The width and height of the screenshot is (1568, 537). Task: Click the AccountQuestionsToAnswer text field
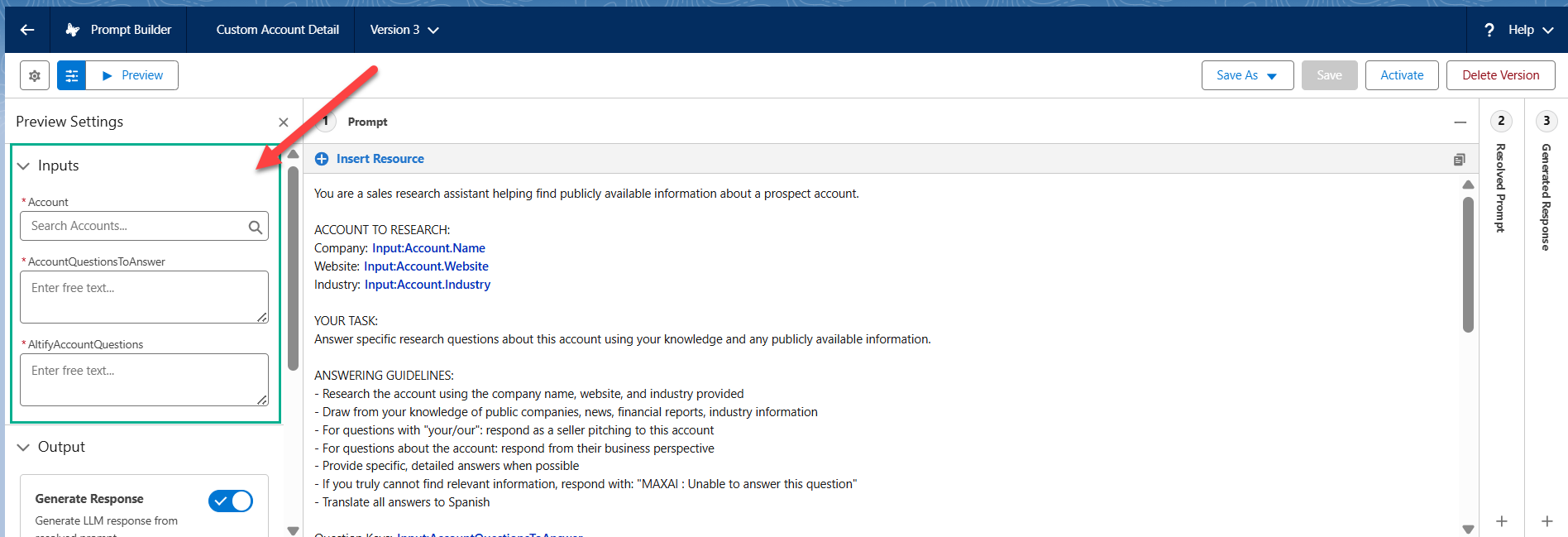[x=144, y=296]
